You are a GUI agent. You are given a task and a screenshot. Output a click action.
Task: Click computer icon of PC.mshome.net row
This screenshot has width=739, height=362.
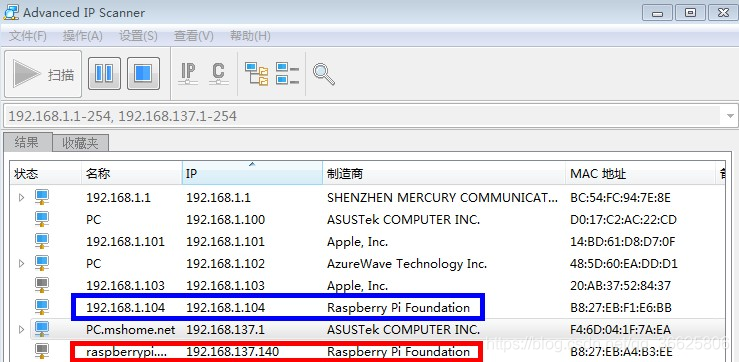(42, 329)
